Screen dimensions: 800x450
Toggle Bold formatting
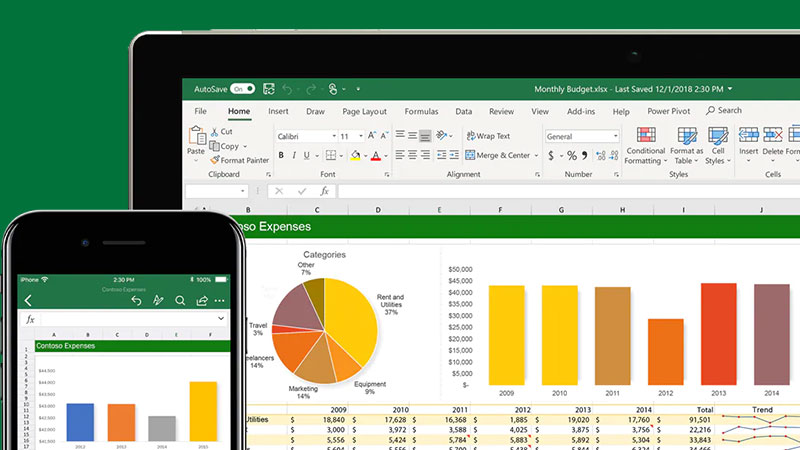[281, 156]
